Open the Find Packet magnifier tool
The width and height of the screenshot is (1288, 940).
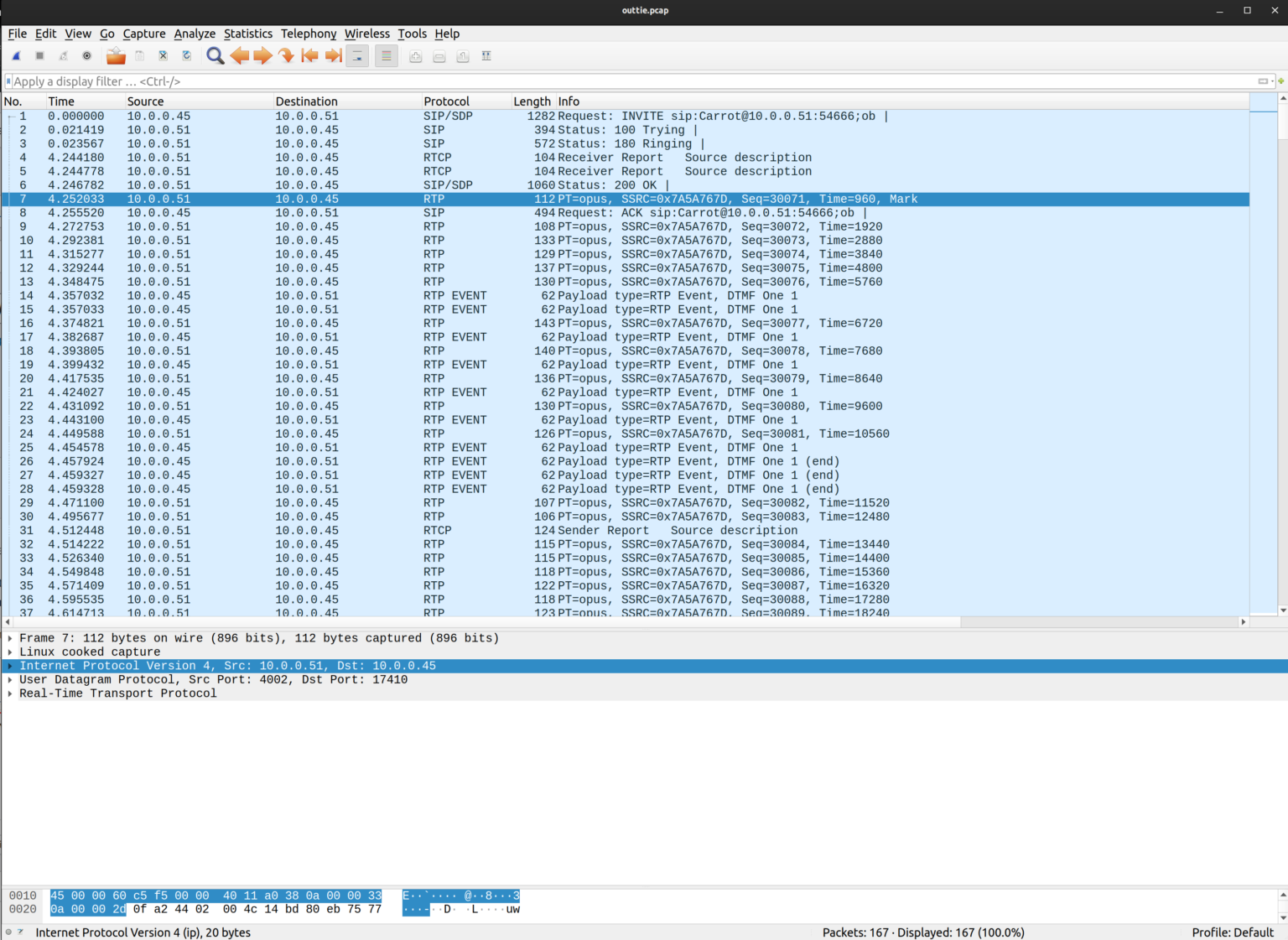pyautogui.click(x=215, y=55)
